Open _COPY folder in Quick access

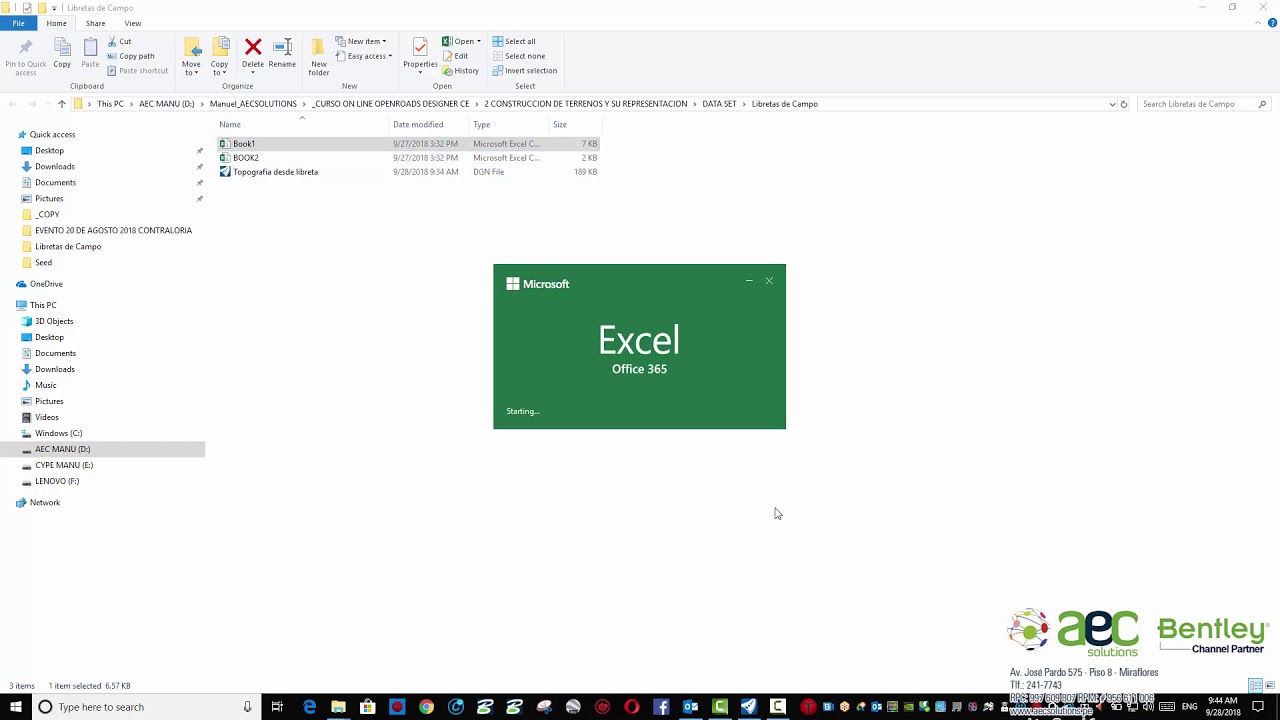pos(47,215)
